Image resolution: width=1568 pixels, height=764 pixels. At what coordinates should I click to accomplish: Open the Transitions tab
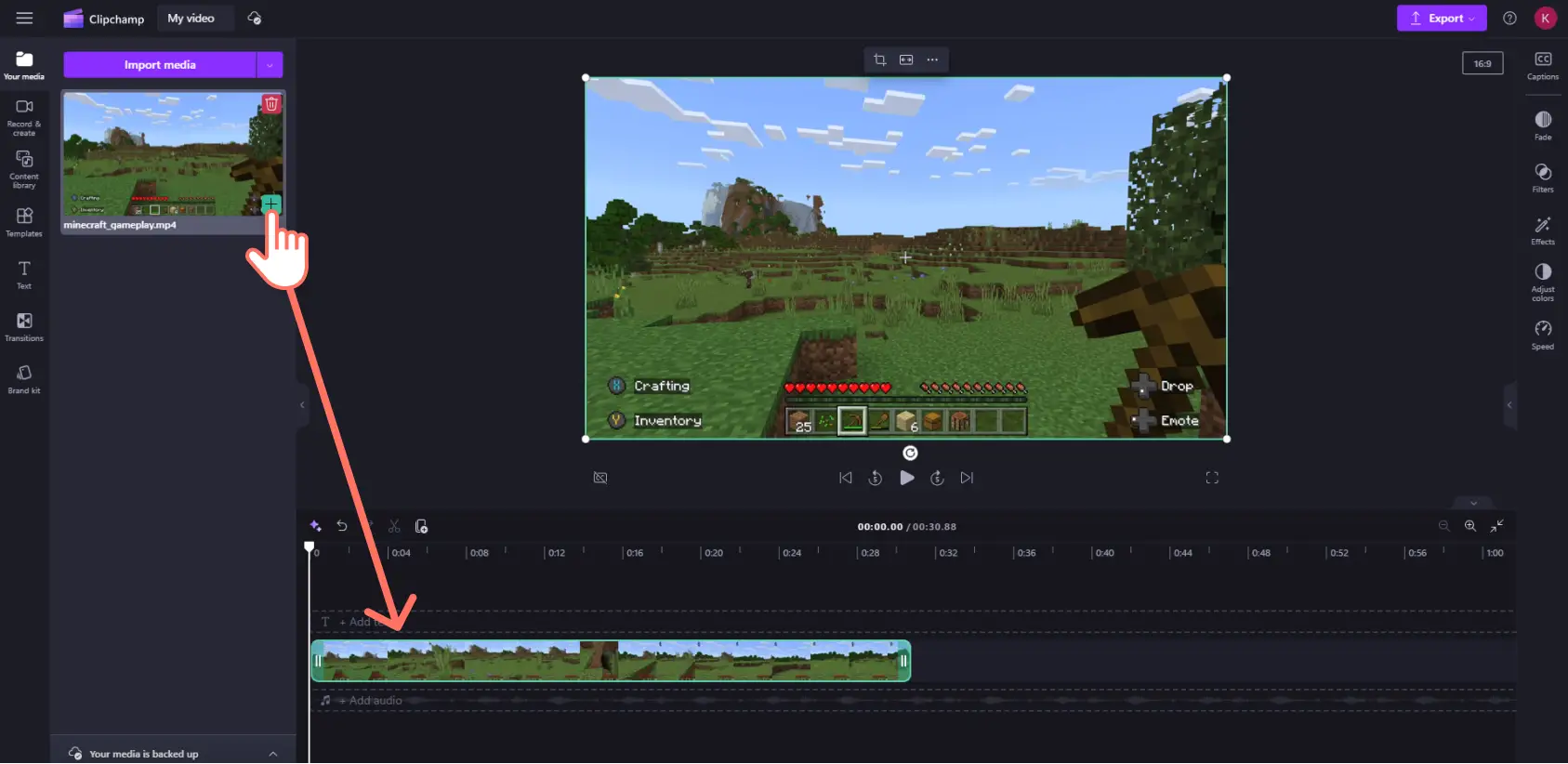24,327
